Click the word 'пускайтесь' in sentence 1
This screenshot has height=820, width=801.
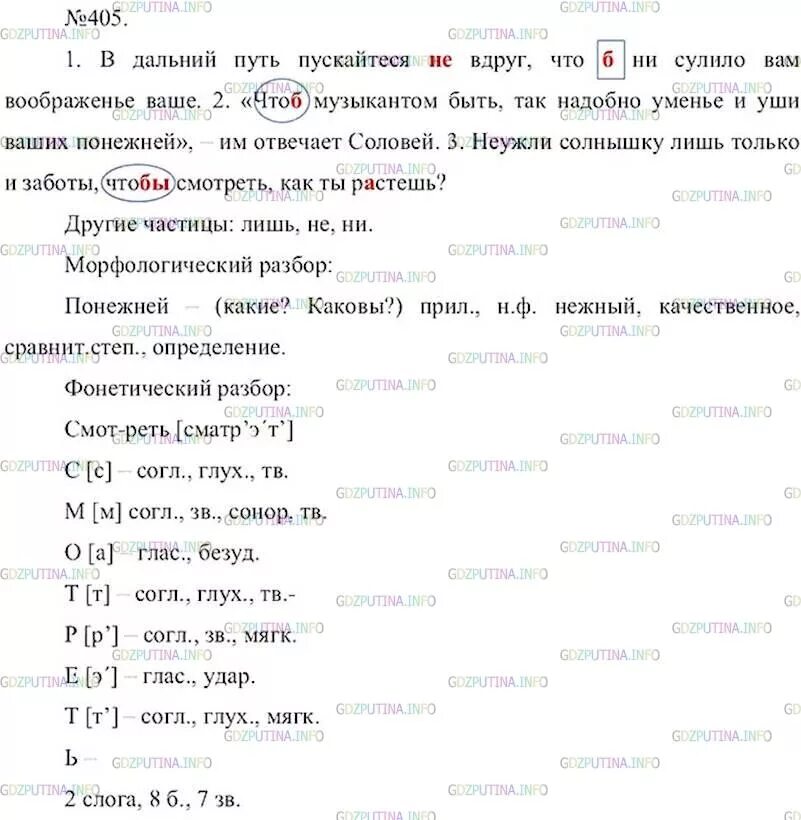(x=353, y=61)
